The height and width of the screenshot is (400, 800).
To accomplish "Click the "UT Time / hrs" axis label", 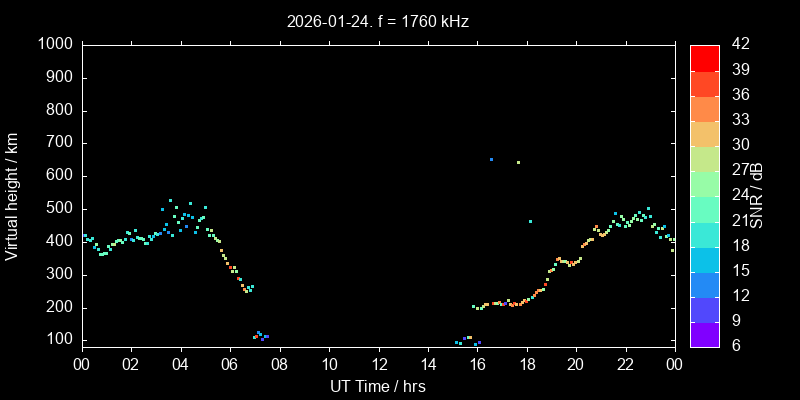I will point(378,385).
